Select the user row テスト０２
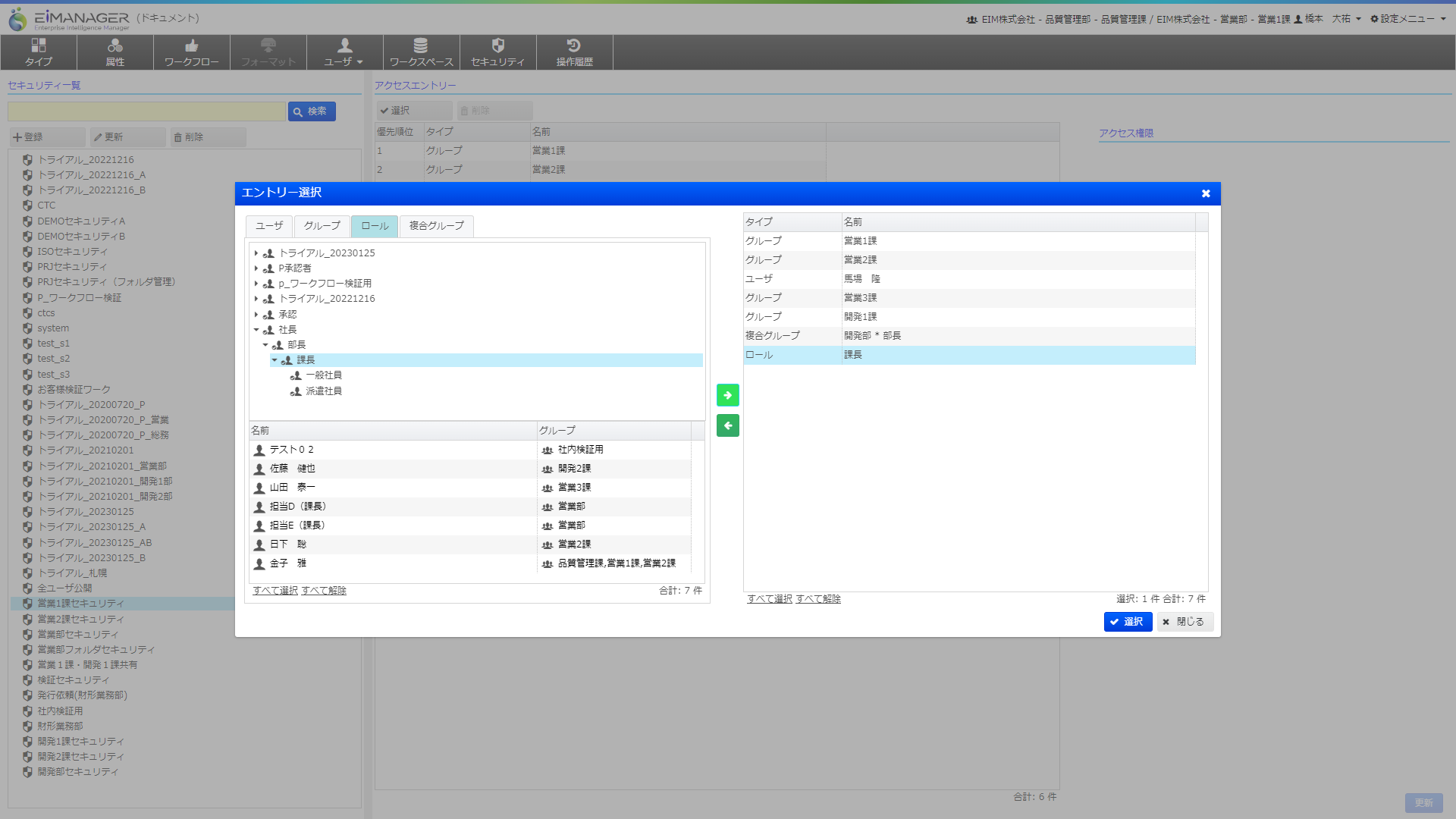The width and height of the screenshot is (1456, 819). click(470, 450)
